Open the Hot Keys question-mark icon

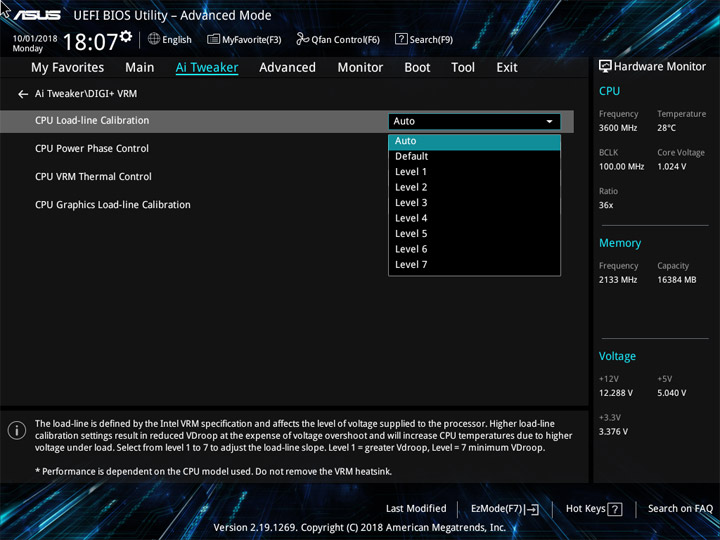tap(615, 509)
